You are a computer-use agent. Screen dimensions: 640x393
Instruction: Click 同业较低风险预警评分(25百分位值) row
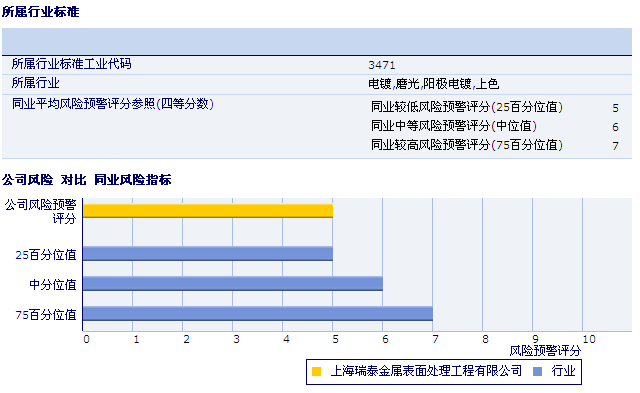(x=495, y=107)
